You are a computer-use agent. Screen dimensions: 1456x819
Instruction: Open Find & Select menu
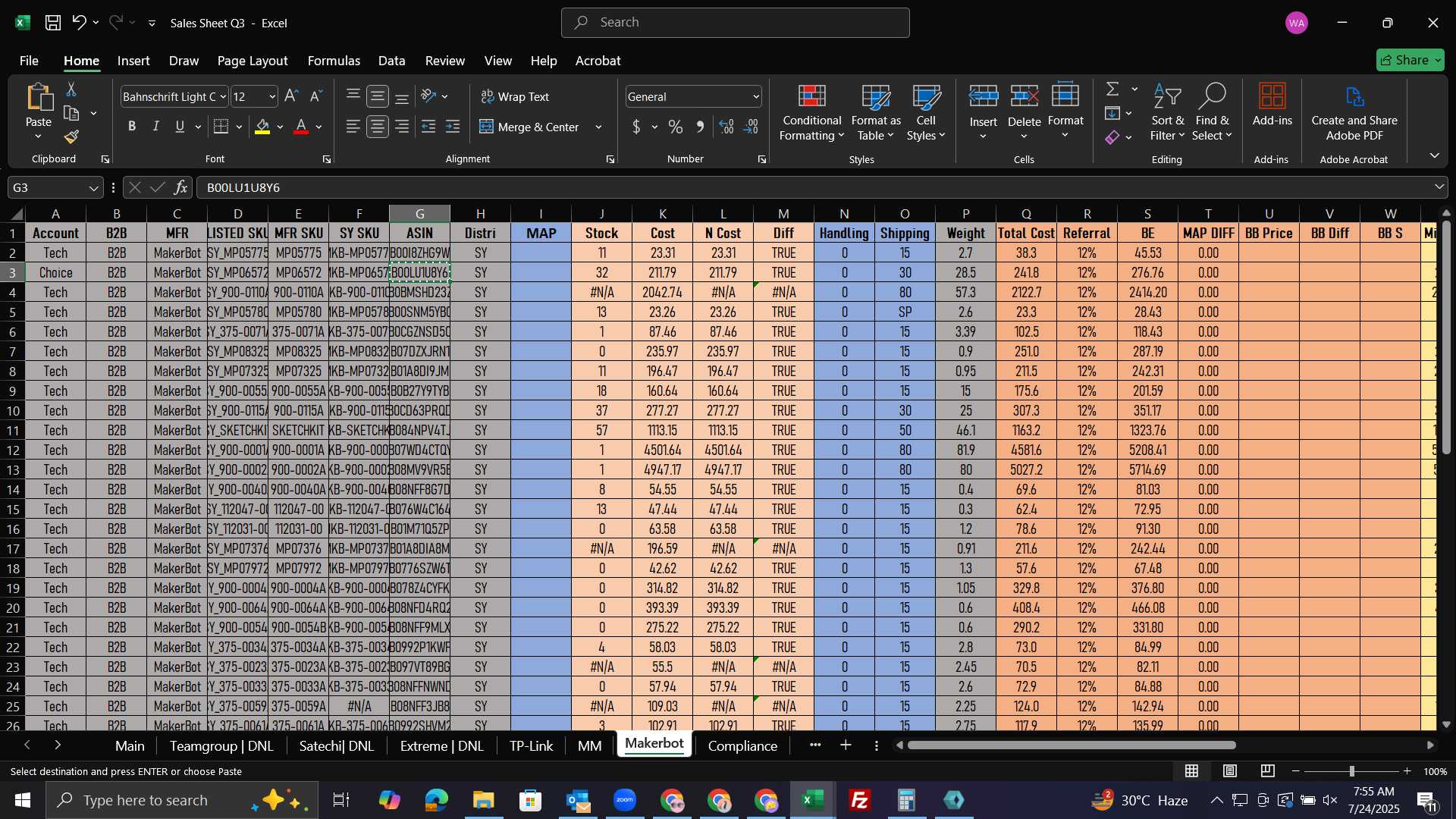(x=1212, y=112)
